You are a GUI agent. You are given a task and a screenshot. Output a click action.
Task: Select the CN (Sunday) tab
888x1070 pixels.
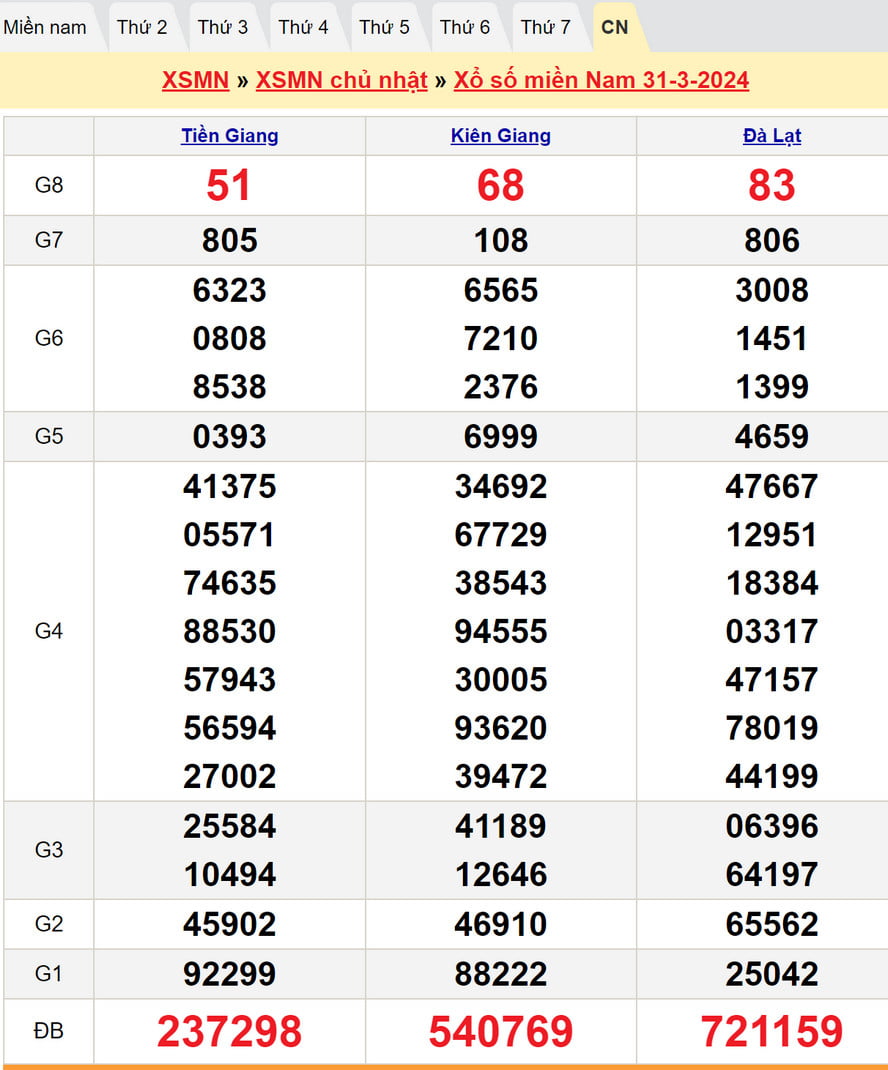coord(615,27)
